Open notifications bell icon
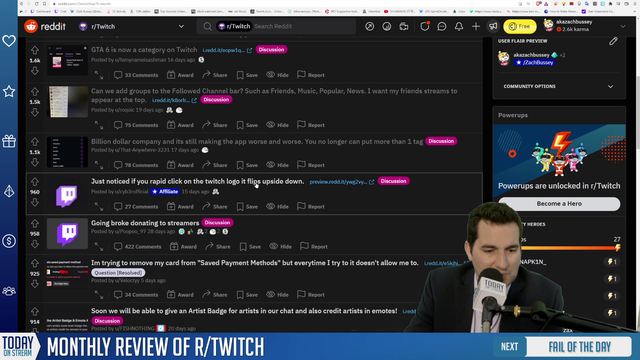640x360 pixels. tap(459, 27)
